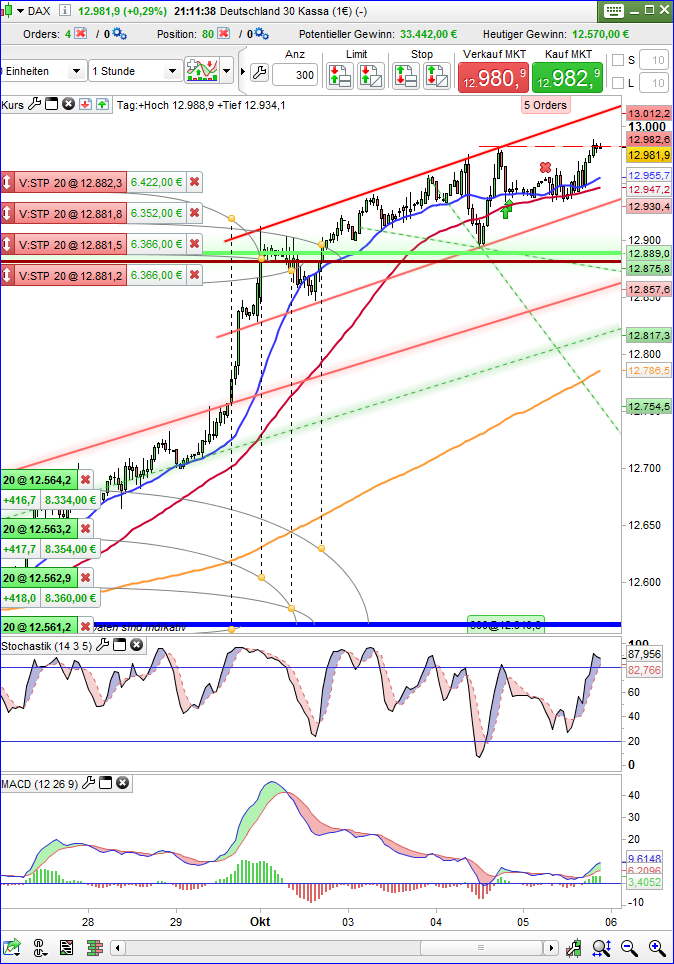Click the candlestick chart style icon beside DAX

6,10
